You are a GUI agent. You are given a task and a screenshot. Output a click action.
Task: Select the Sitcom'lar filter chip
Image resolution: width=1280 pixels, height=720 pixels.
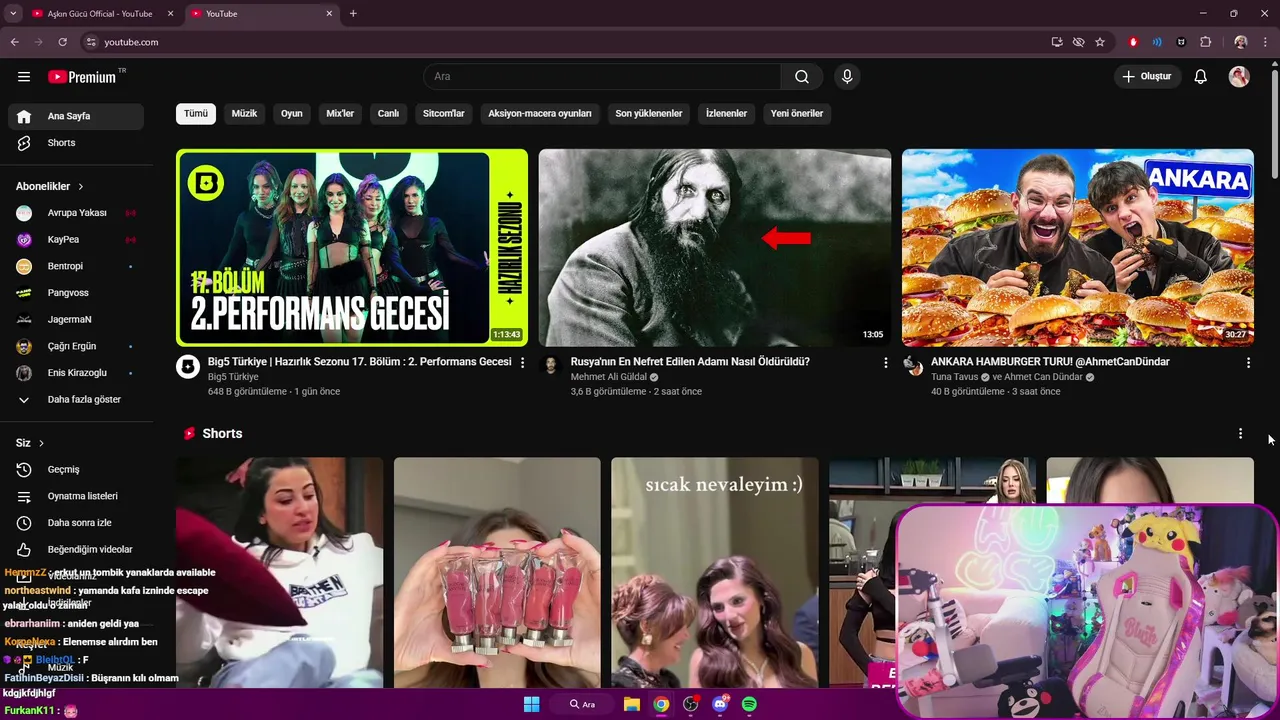[444, 114]
